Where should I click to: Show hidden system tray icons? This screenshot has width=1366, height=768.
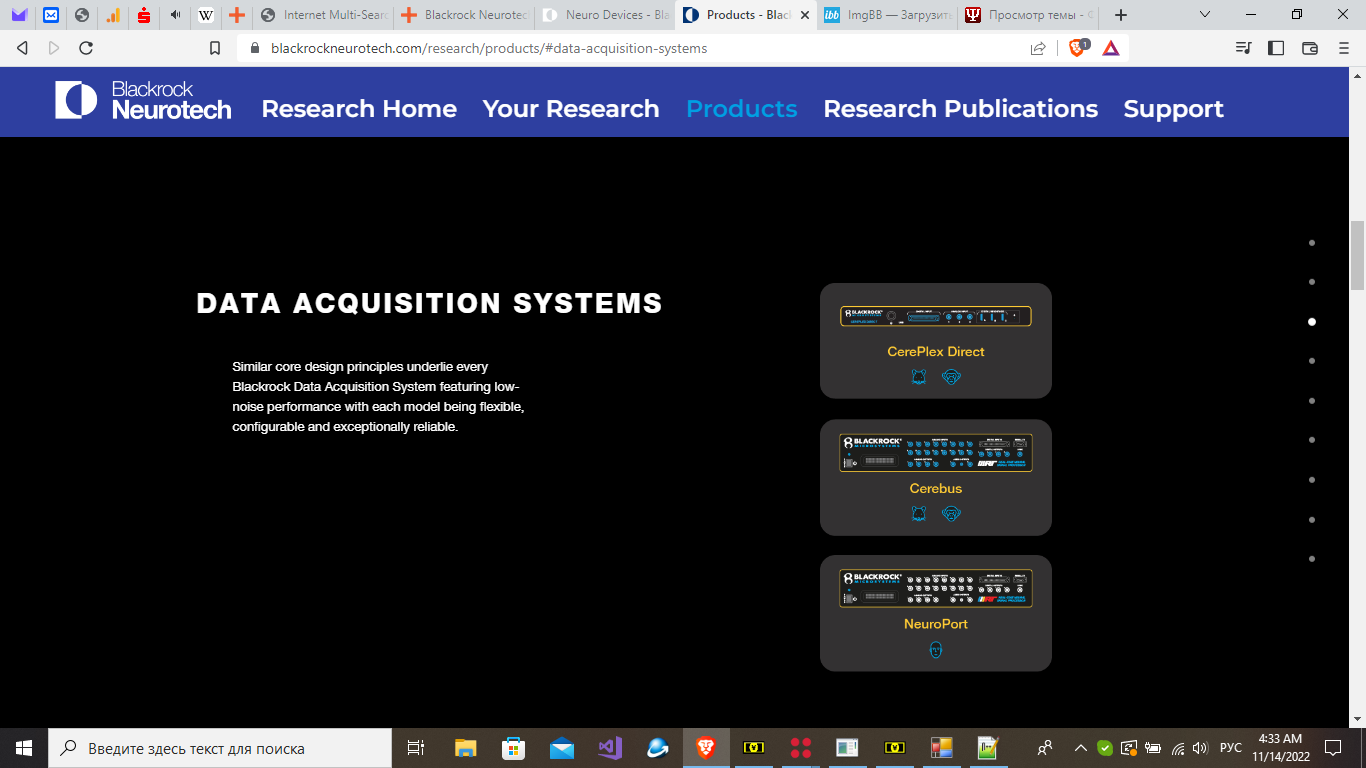[1080, 748]
